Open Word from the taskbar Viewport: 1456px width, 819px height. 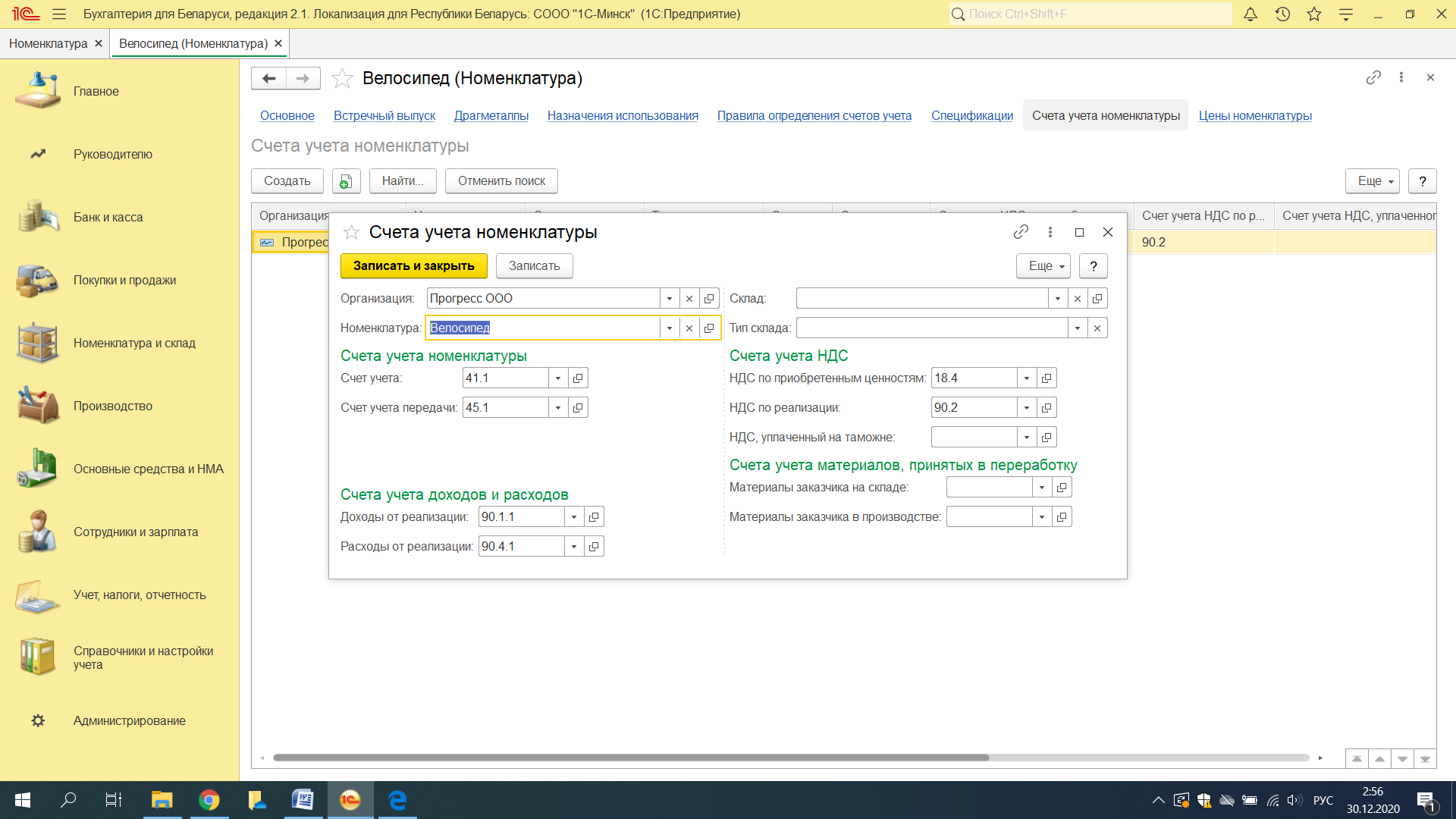pyautogui.click(x=303, y=800)
